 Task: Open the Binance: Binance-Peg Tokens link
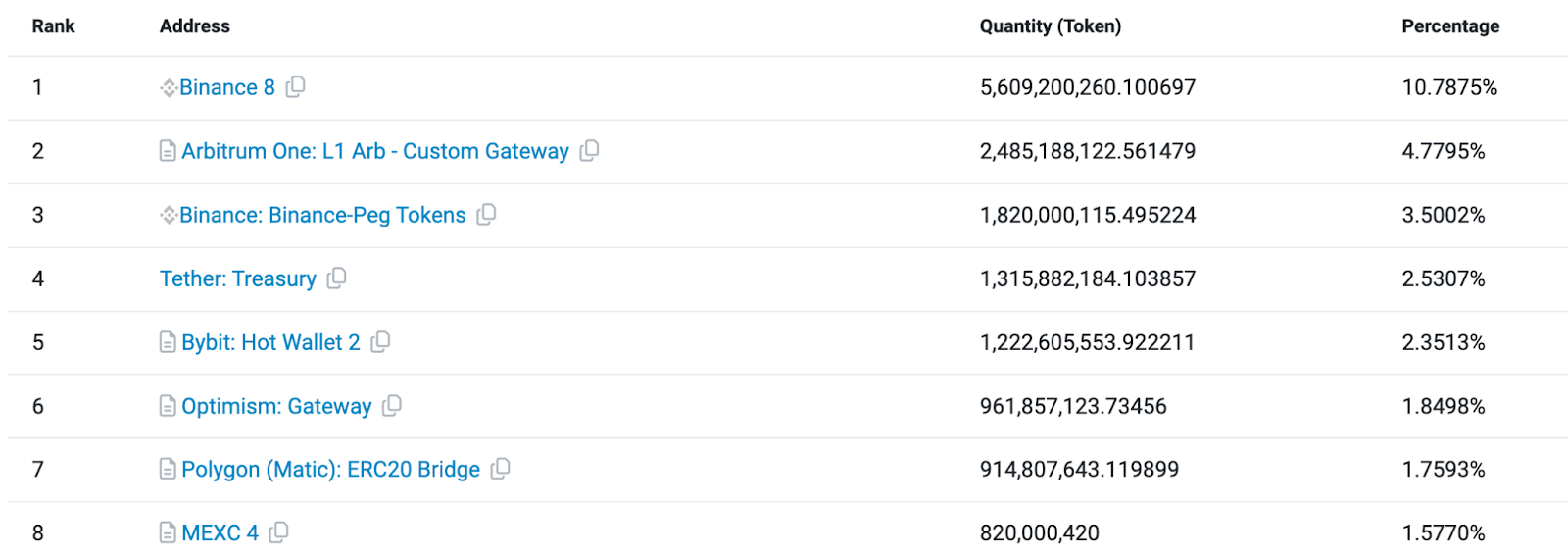[321, 216]
